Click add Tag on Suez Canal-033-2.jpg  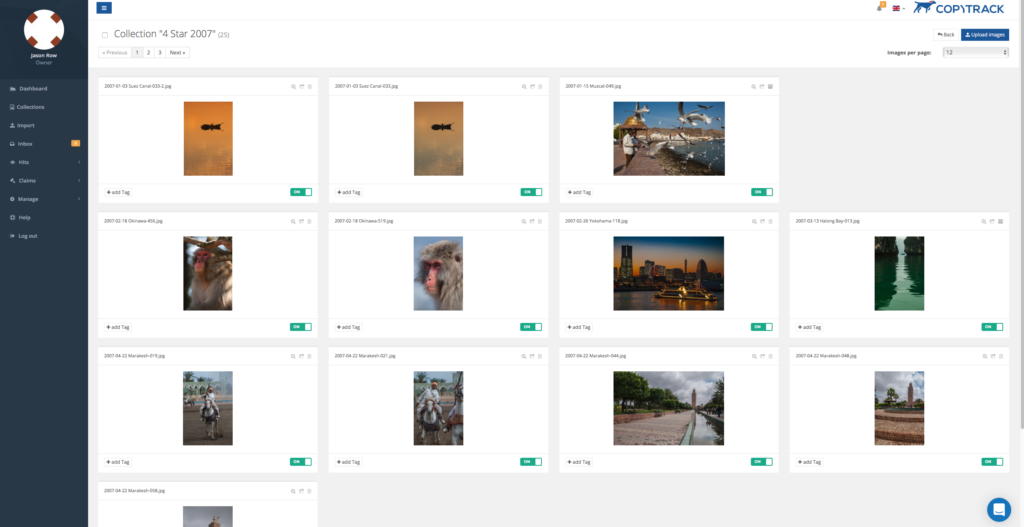coord(118,192)
